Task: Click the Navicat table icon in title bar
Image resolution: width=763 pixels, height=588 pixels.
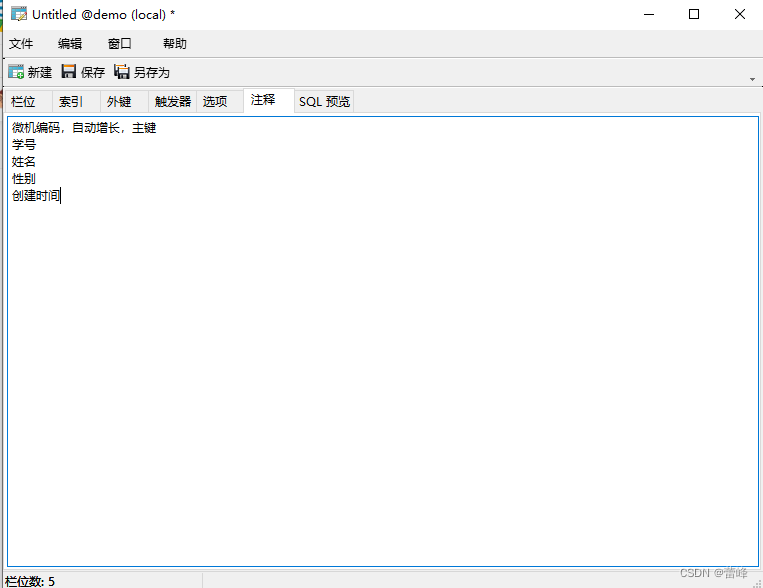Action: tap(19, 14)
